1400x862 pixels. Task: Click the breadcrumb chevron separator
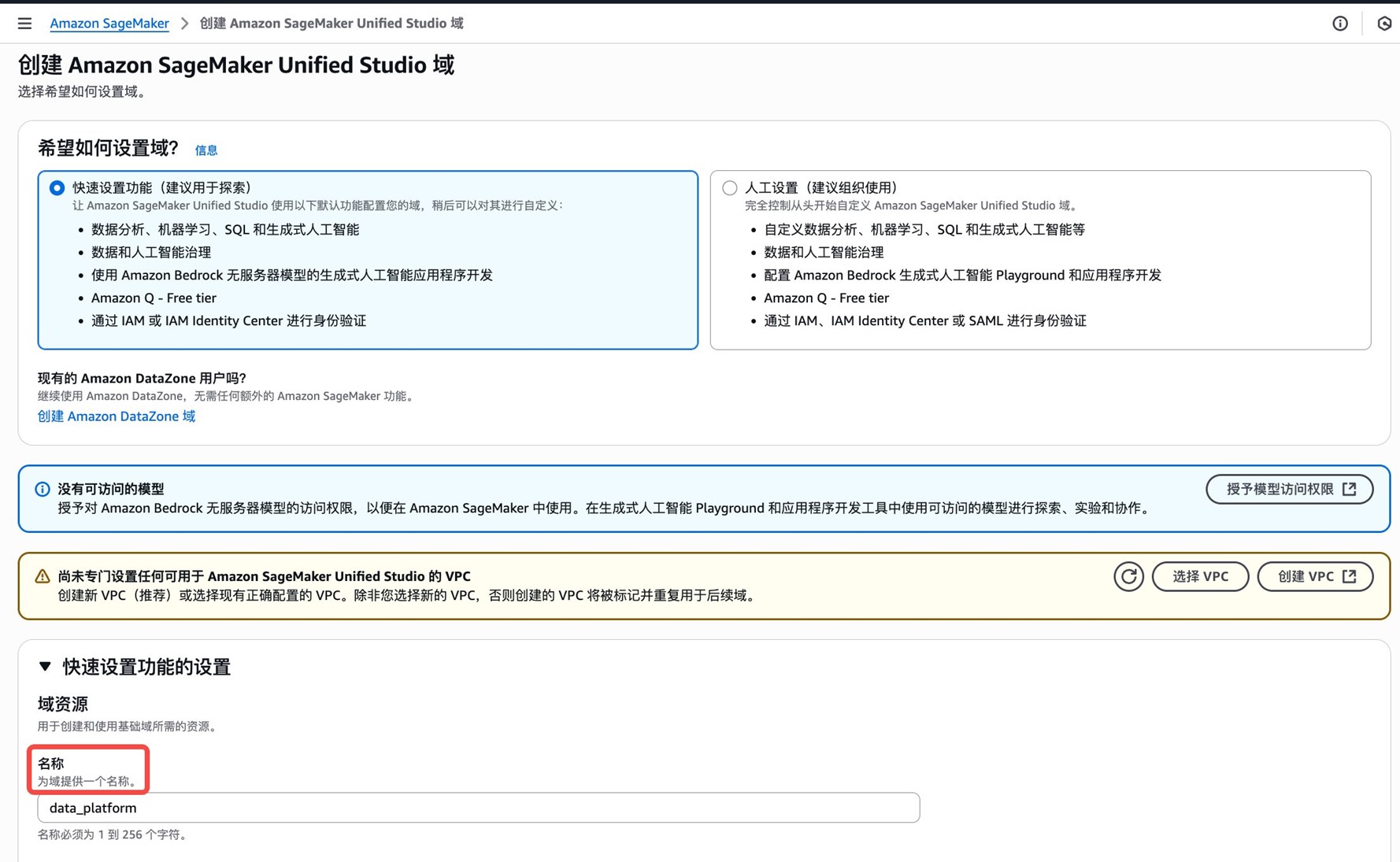click(x=184, y=24)
